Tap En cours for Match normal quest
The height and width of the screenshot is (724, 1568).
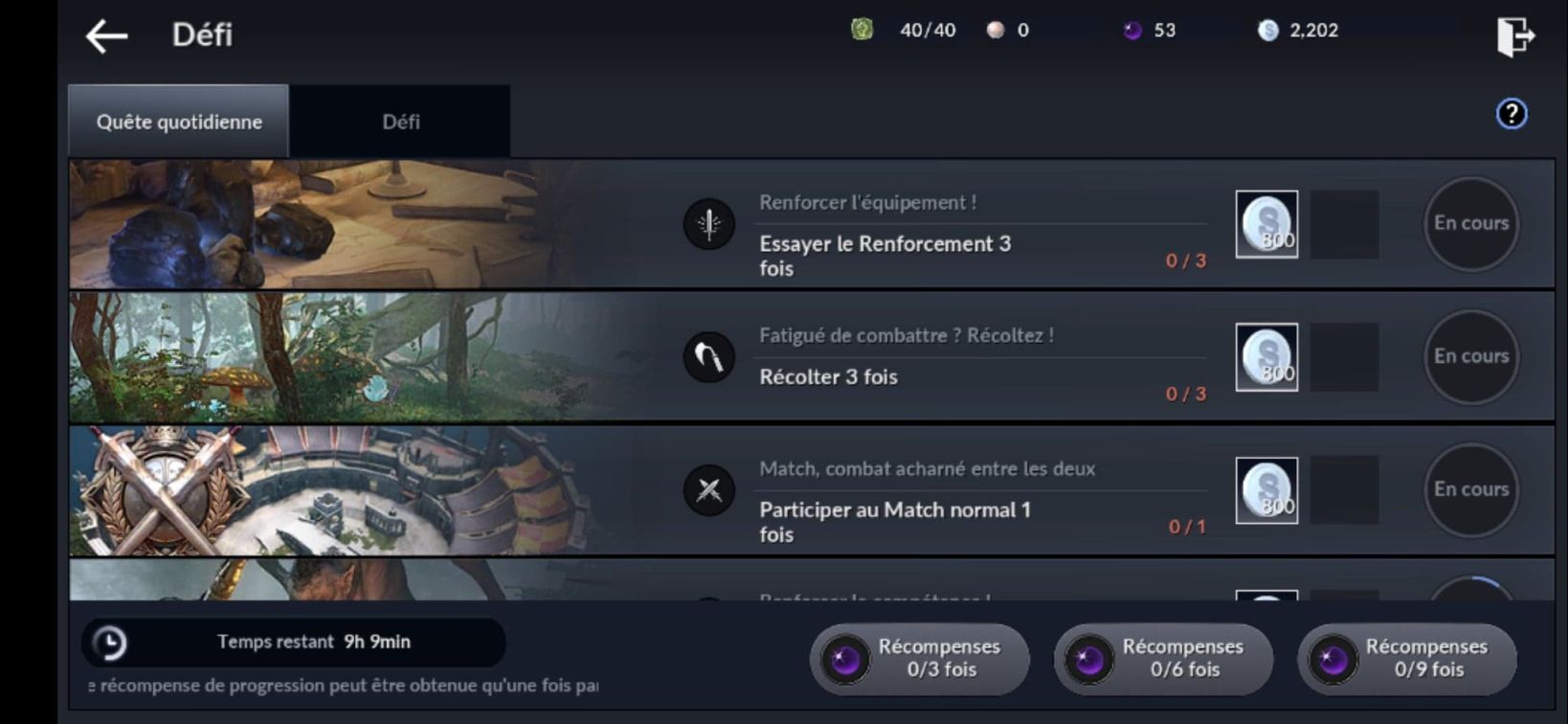[1471, 489]
